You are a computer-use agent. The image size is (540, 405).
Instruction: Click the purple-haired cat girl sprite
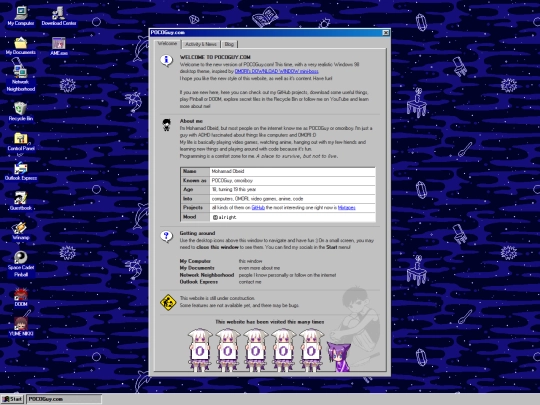point(339,356)
